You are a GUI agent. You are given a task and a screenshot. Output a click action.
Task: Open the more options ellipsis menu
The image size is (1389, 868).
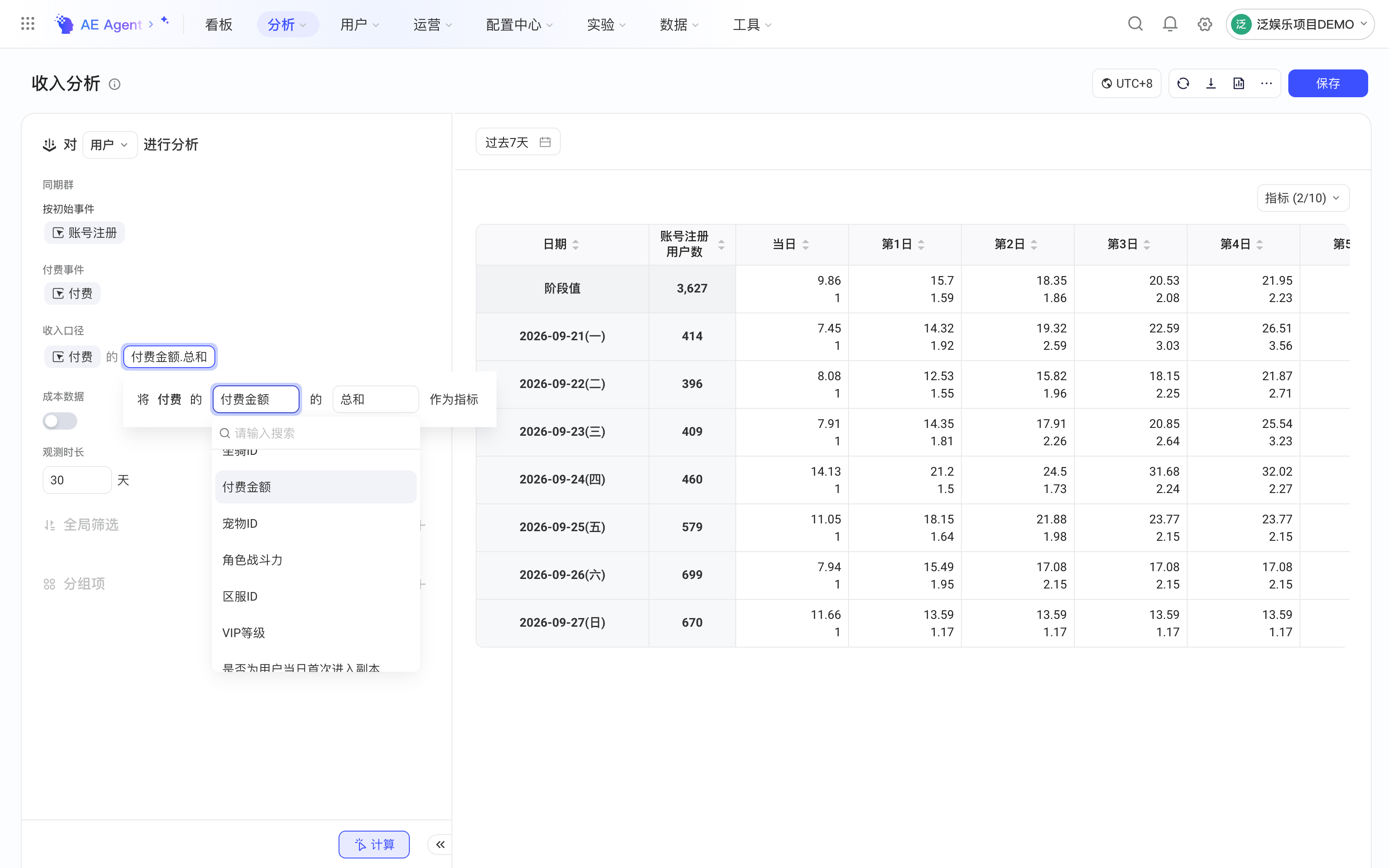pyautogui.click(x=1266, y=84)
